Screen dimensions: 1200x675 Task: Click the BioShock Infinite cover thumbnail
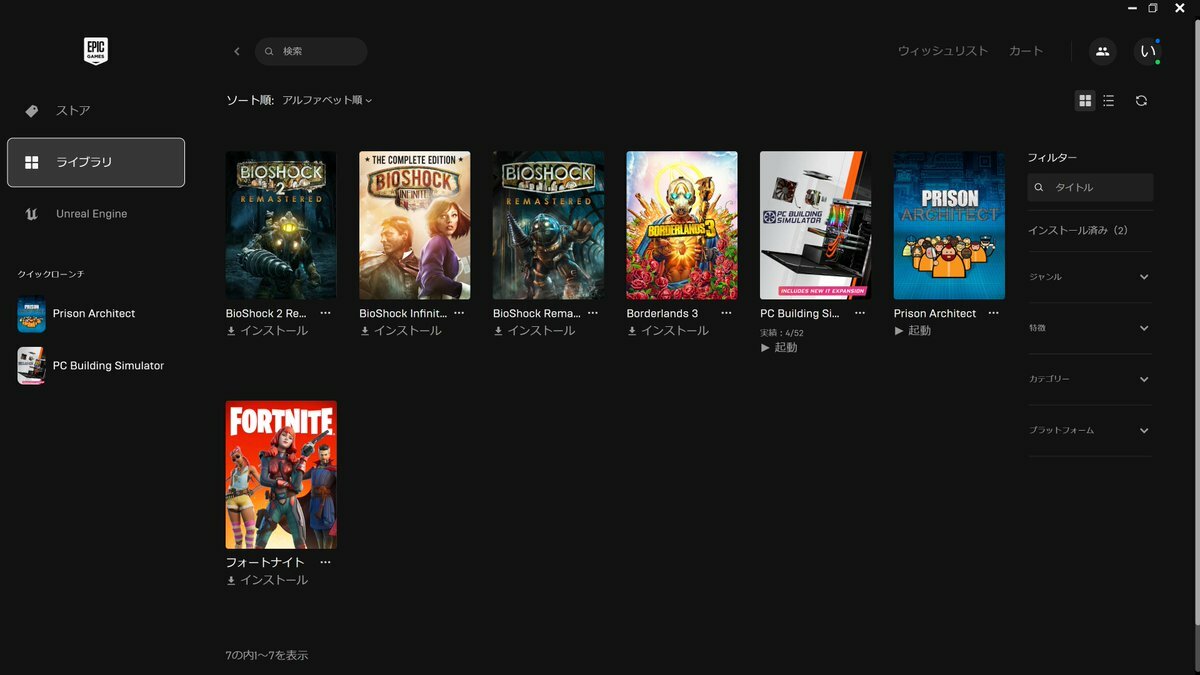click(x=415, y=225)
